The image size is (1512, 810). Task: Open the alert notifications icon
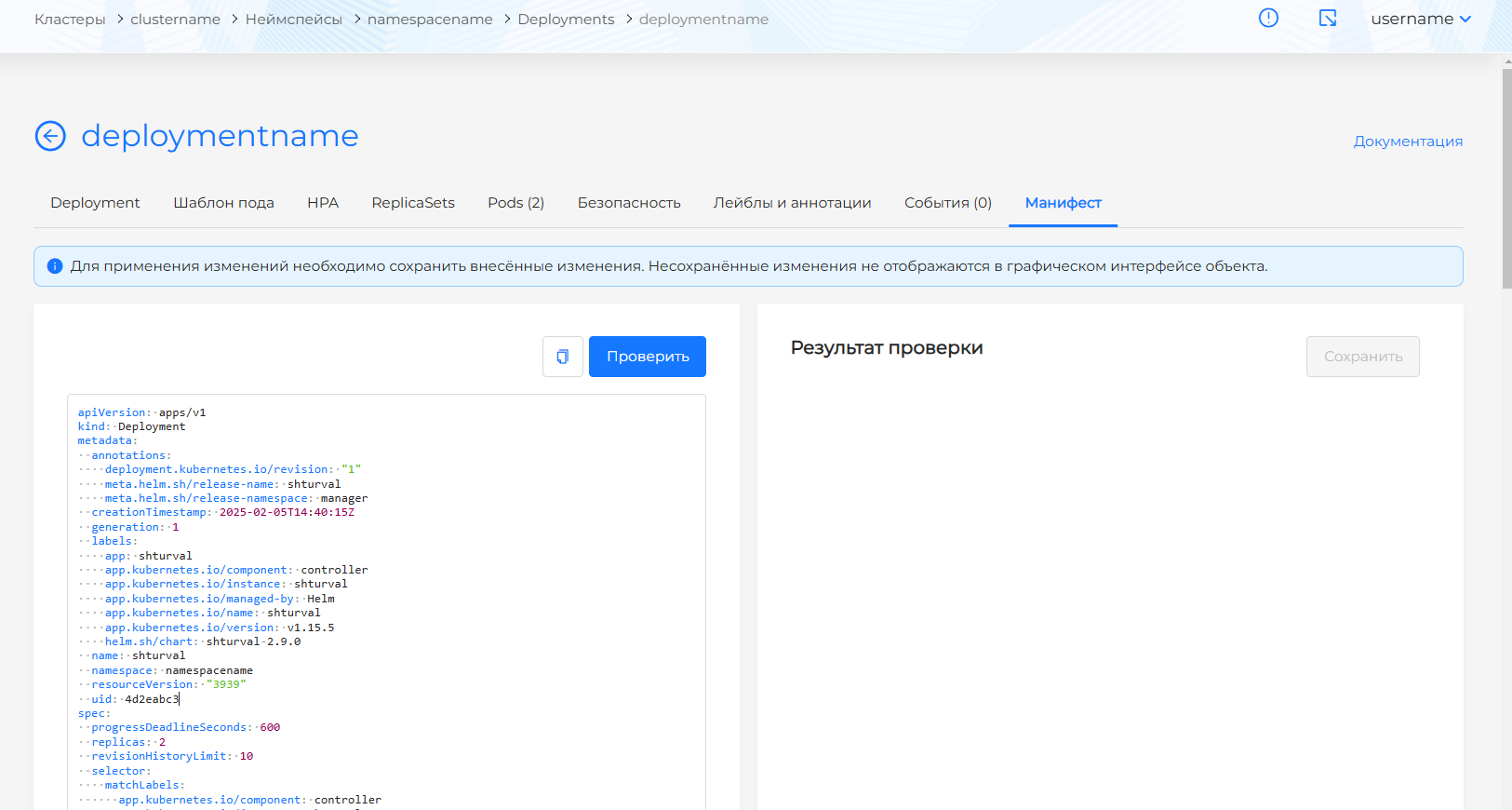(x=1268, y=19)
